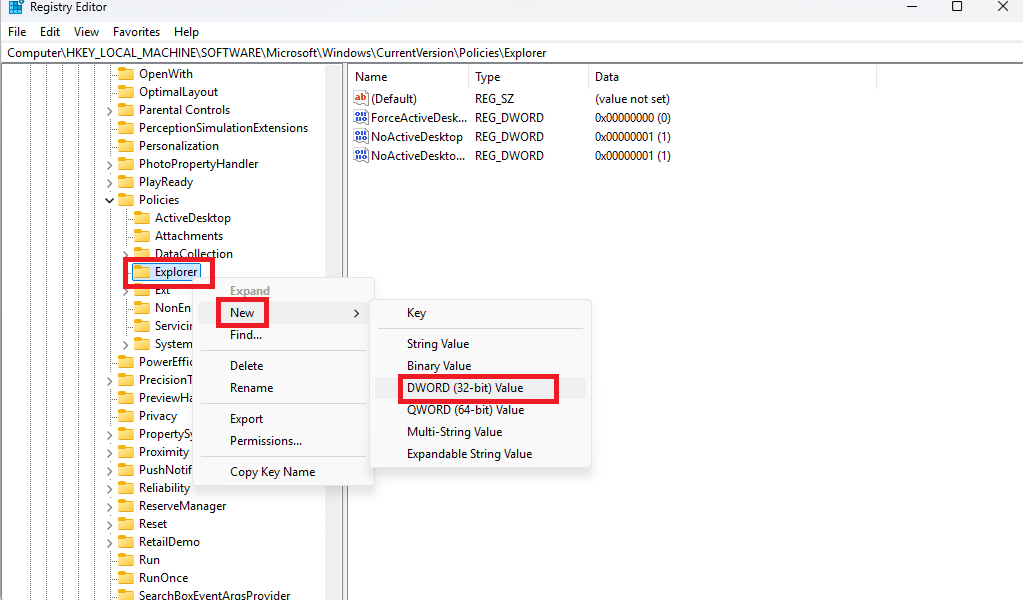The image size is (1023, 600).
Task: Click the registry path address bar
Action: (x=512, y=53)
